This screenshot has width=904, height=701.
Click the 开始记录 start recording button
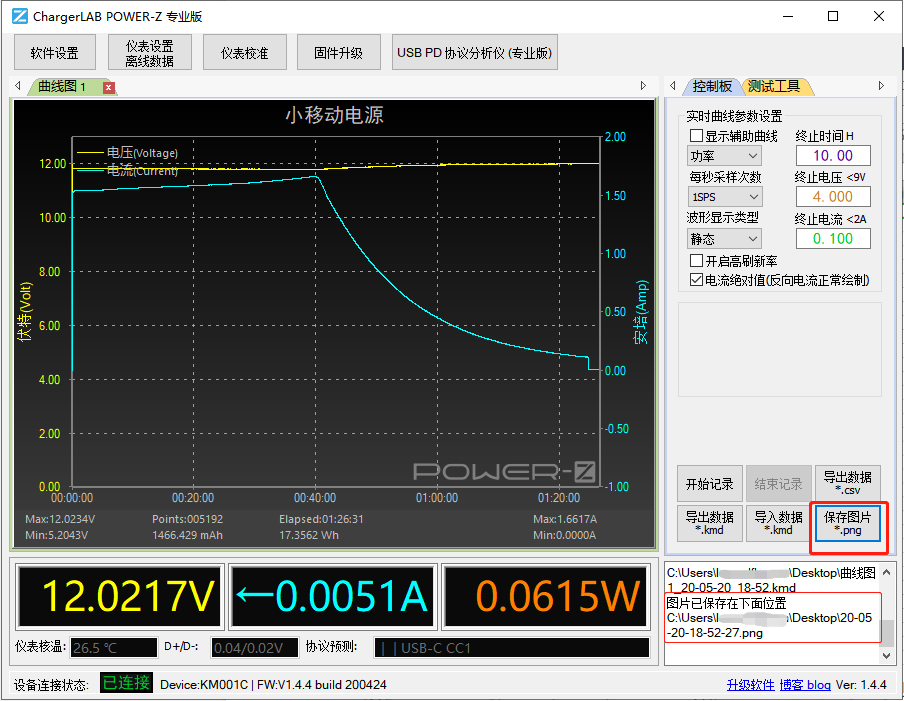(709, 483)
